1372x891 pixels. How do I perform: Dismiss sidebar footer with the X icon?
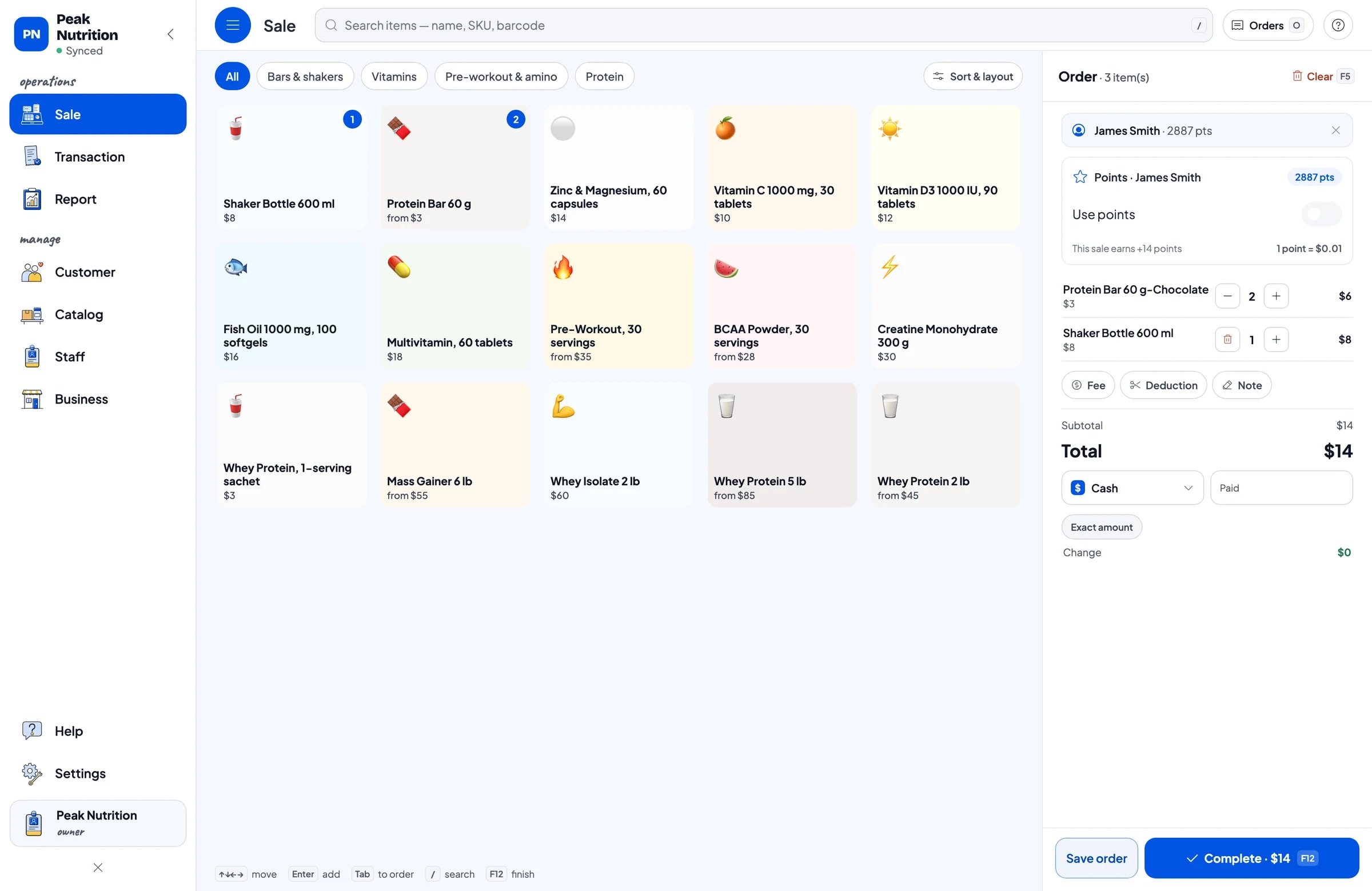tap(98, 868)
